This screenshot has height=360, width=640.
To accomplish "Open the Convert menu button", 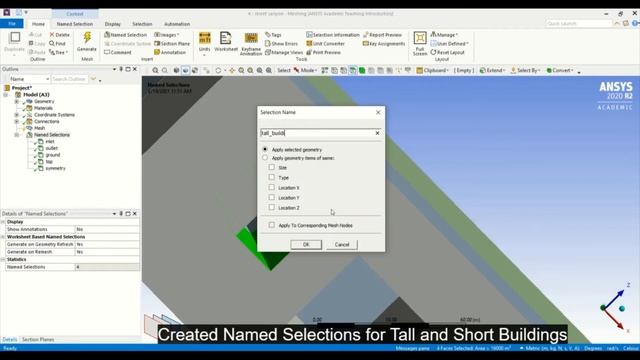I will click(x=560, y=70).
